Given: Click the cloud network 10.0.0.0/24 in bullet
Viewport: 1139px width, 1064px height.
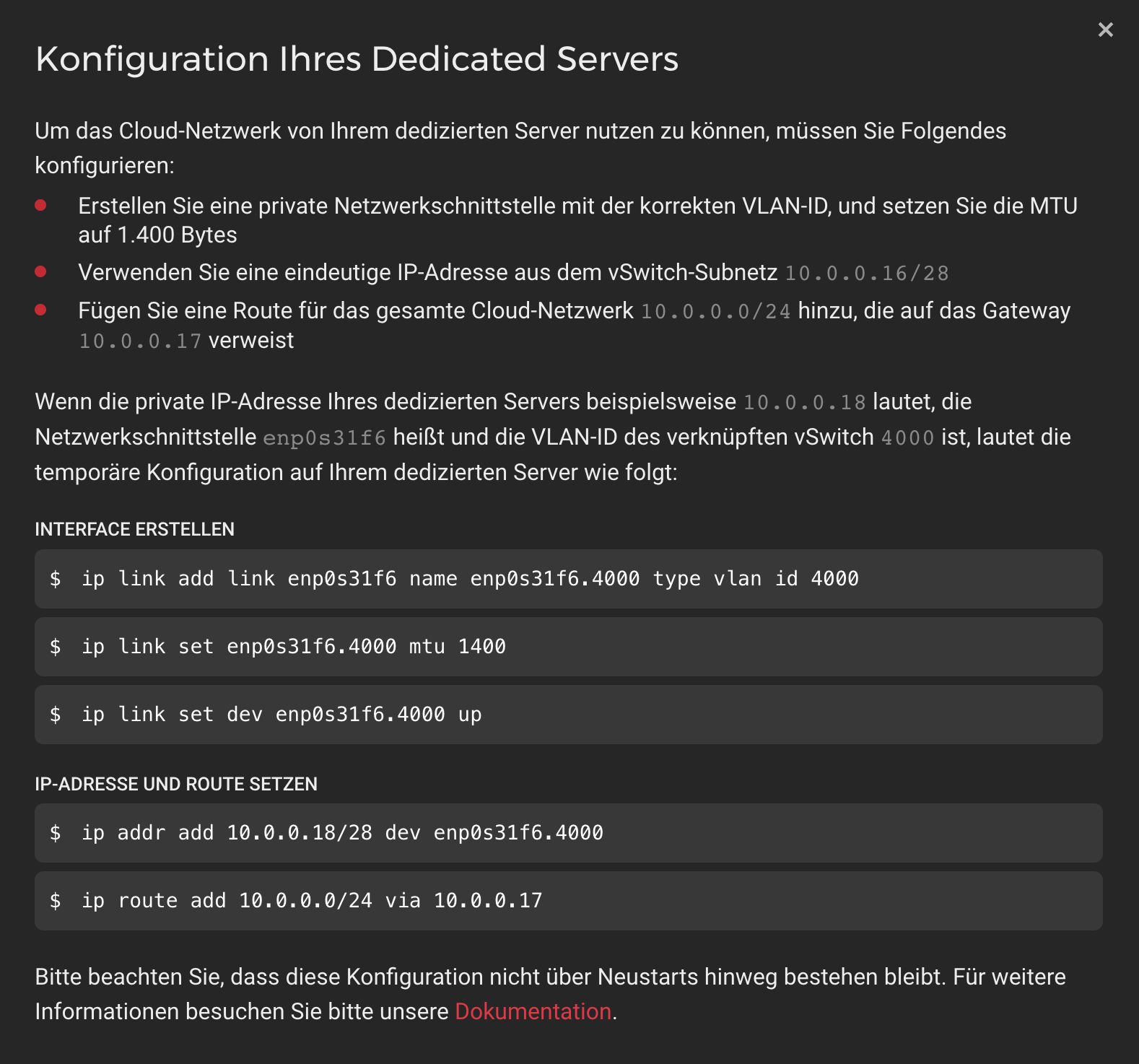Looking at the screenshot, I should [715, 311].
